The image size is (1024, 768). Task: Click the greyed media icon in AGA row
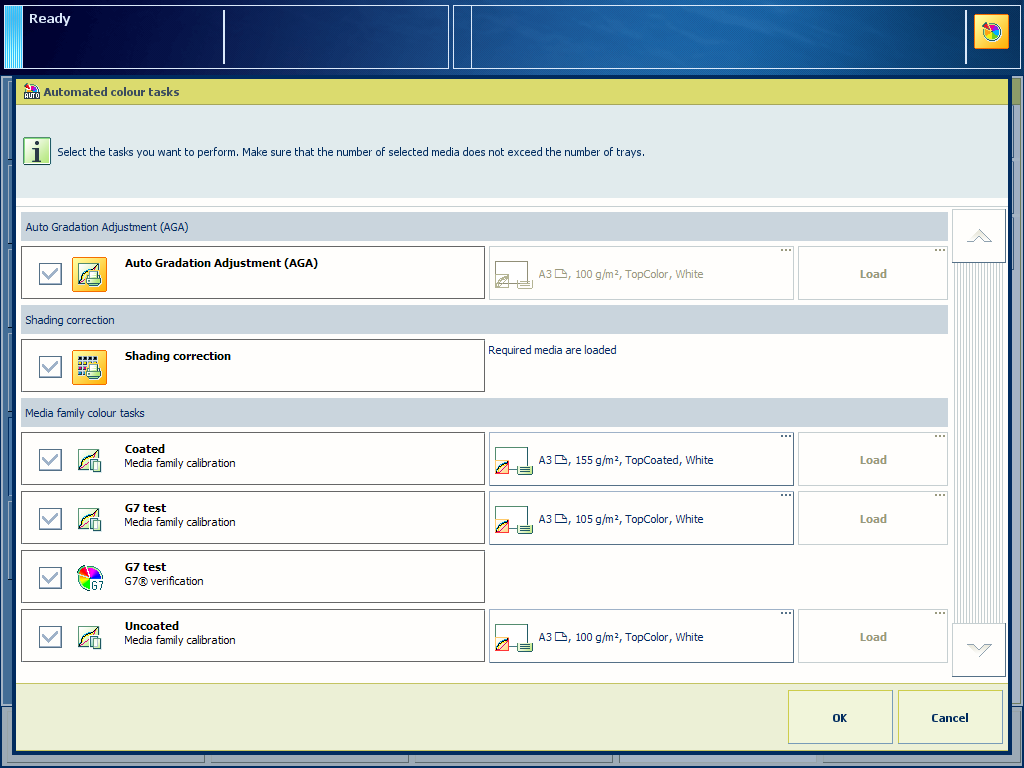point(513,275)
